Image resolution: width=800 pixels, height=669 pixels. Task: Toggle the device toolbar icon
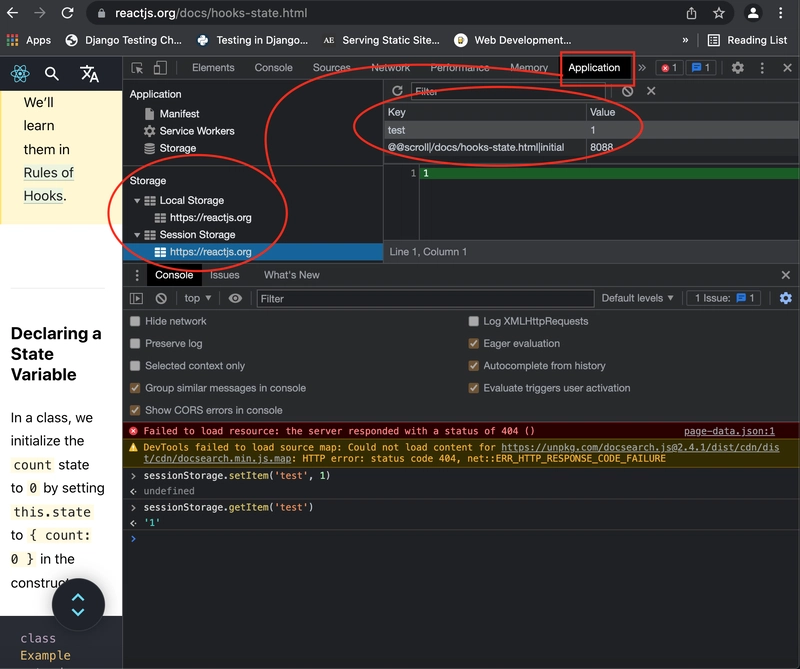[x=160, y=68]
